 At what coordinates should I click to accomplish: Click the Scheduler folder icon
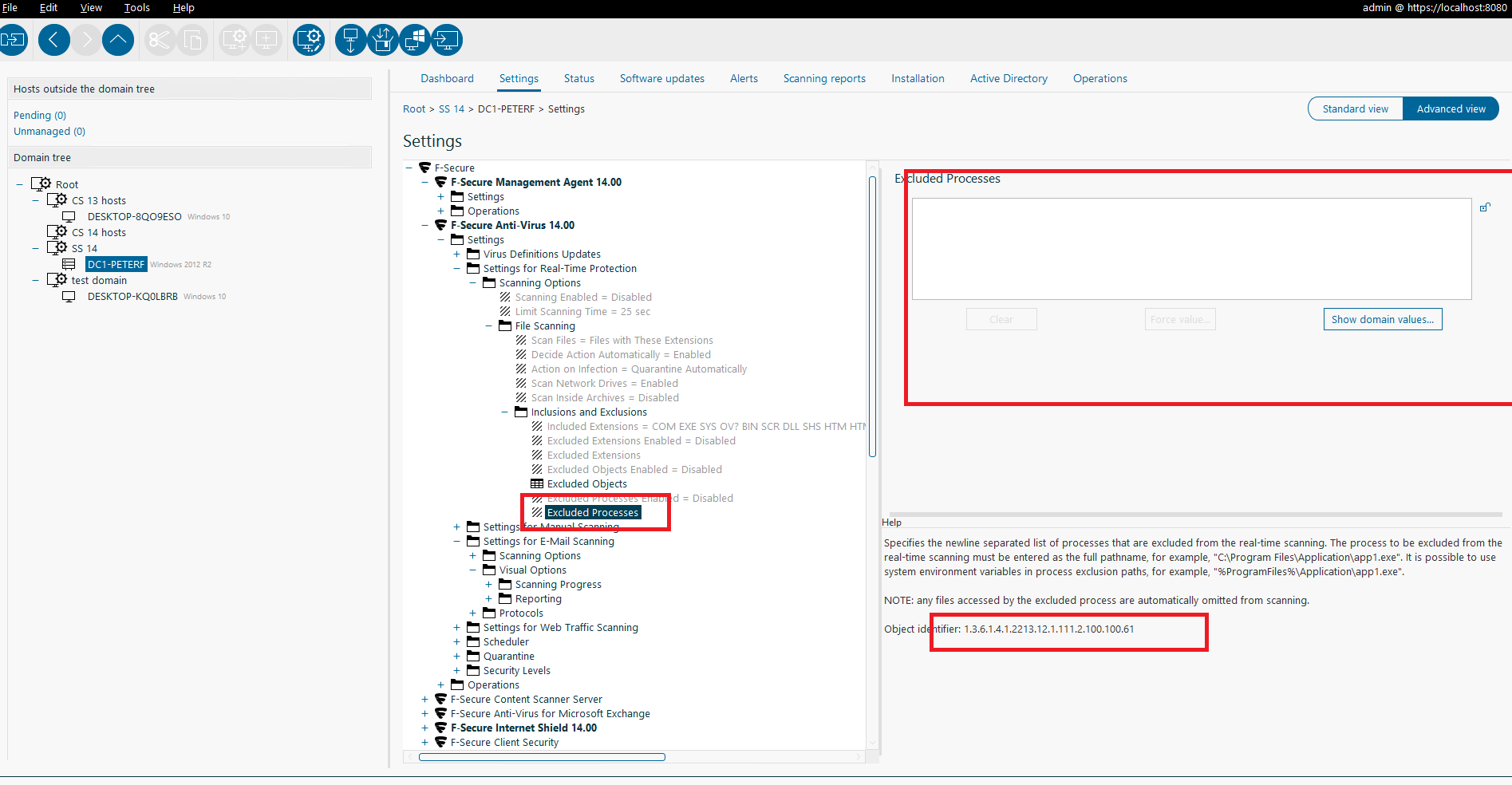tap(473, 641)
